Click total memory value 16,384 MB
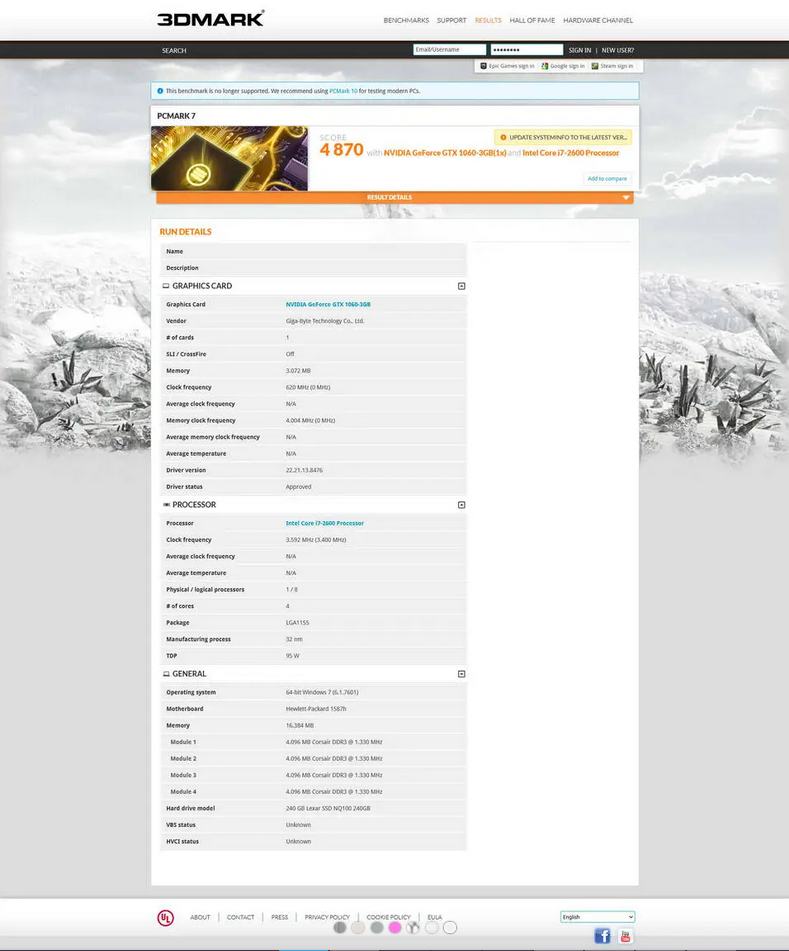The height and width of the screenshot is (951, 789). click(x=300, y=725)
